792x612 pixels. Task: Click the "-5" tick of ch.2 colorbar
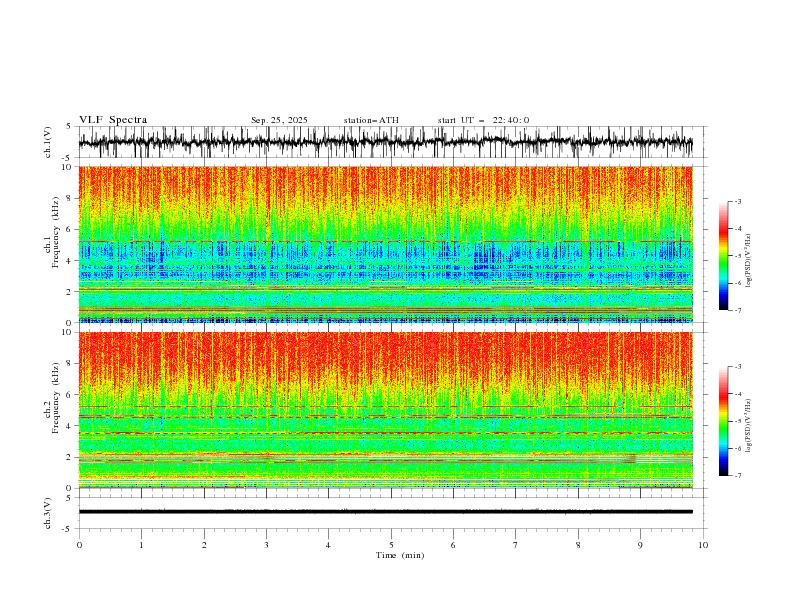pyautogui.click(x=737, y=421)
